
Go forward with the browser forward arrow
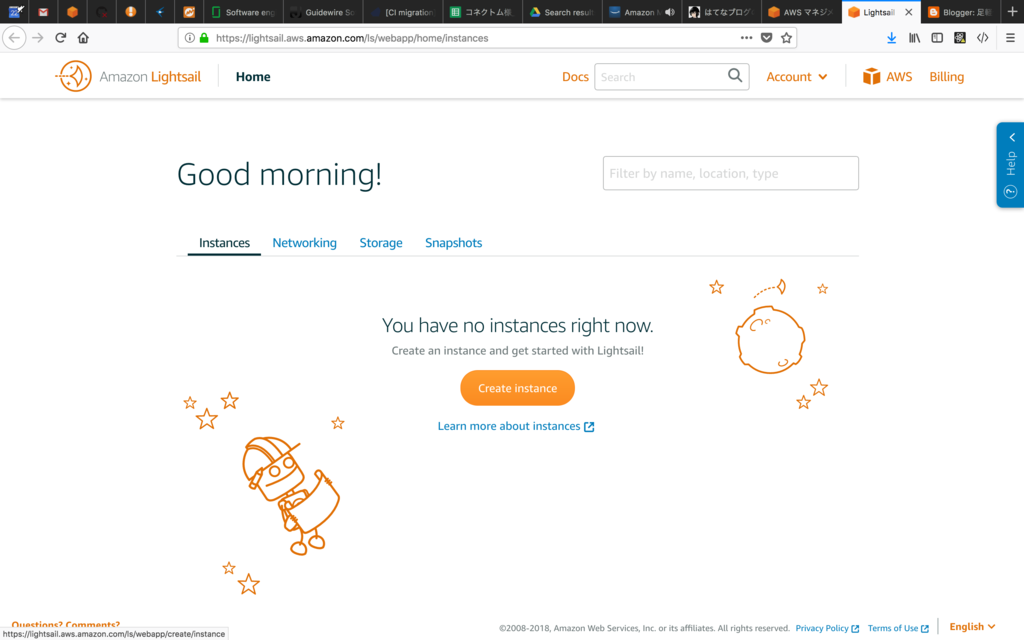38,38
